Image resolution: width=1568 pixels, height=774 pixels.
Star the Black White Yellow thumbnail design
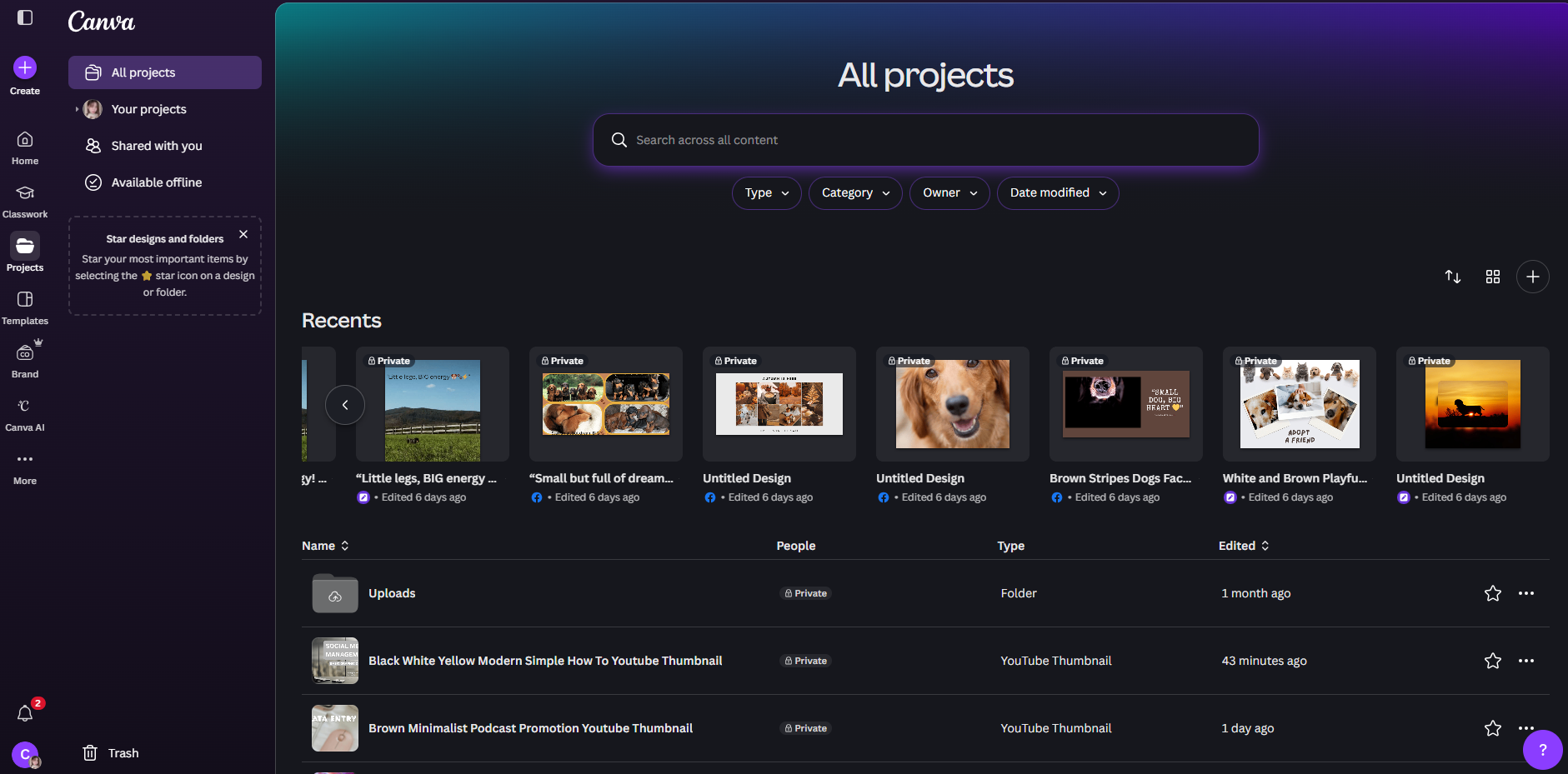tap(1493, 661)
